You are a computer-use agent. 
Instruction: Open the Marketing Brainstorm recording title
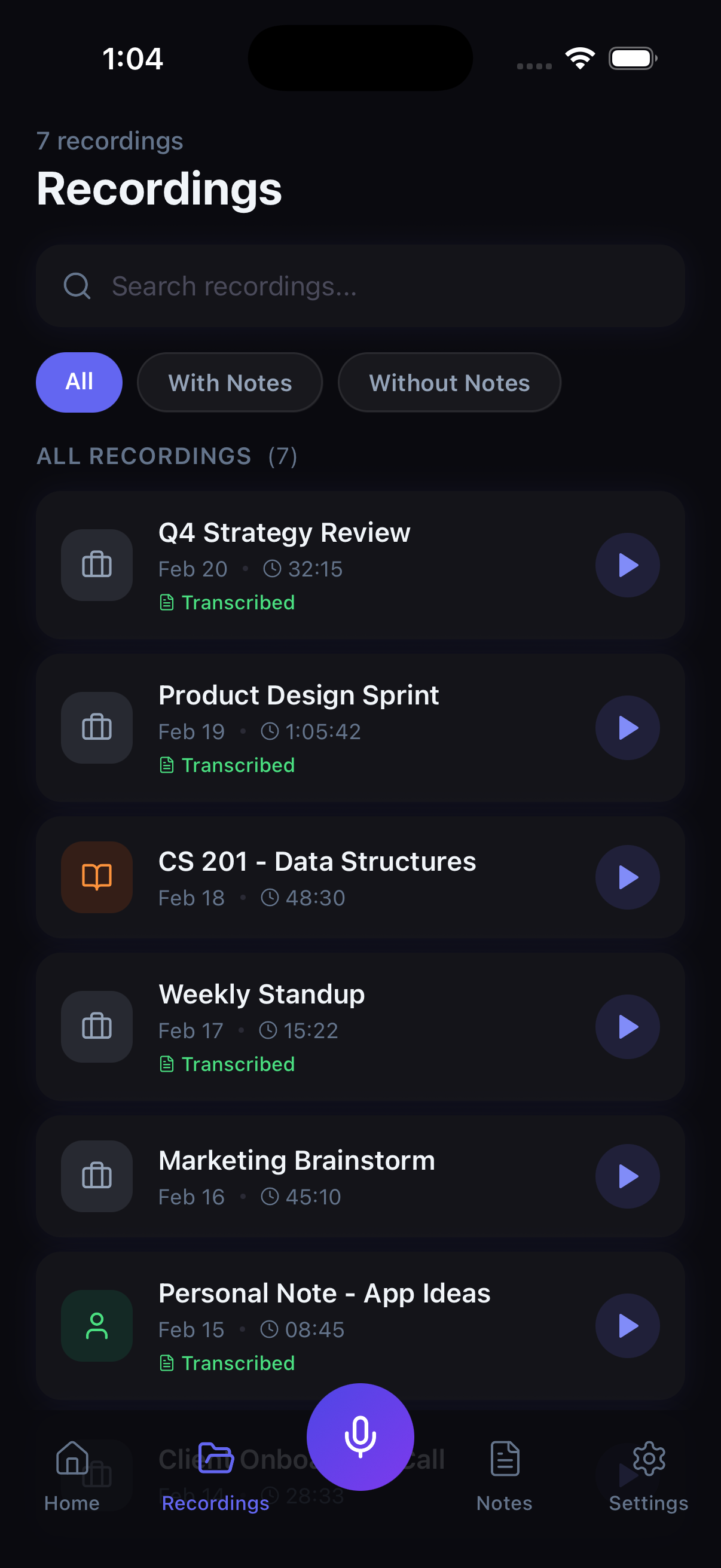click(297, 1160)
